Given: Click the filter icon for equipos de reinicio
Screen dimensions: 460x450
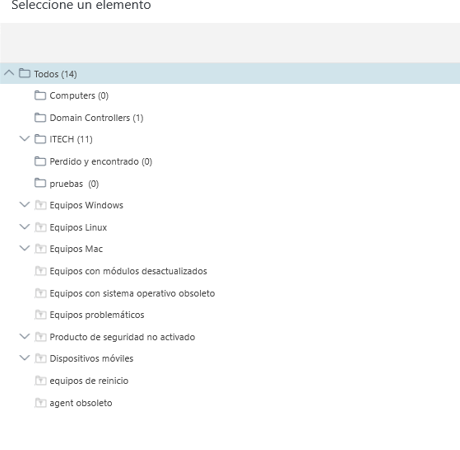Looking at the screenshot, I should [40, 380].
